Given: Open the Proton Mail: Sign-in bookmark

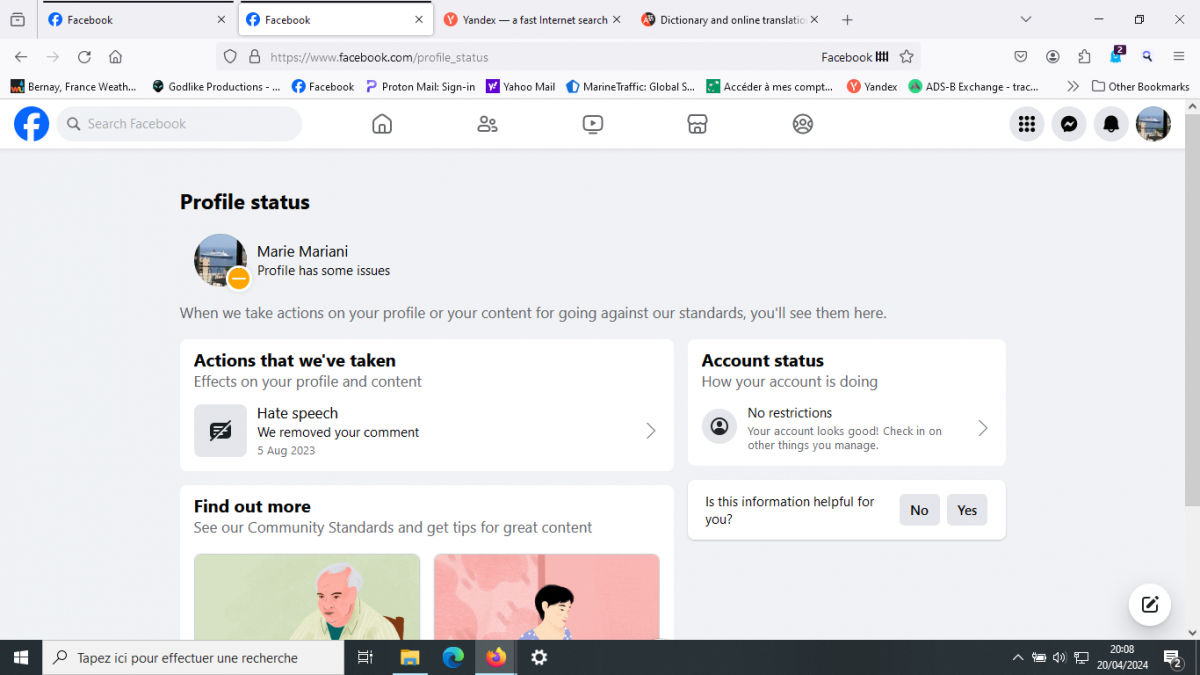Looking at the screenshot, I should click(420, 87).
